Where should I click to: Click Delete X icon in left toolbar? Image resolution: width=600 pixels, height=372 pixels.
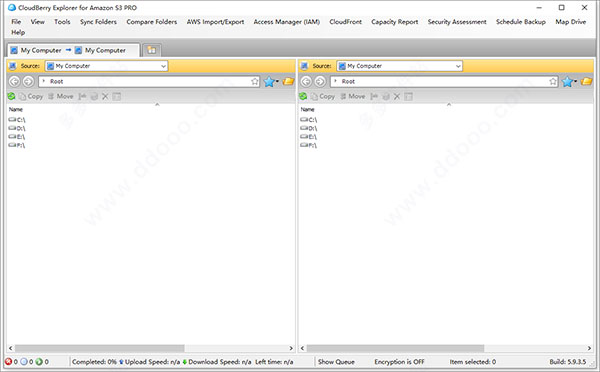tap(105, 96)
